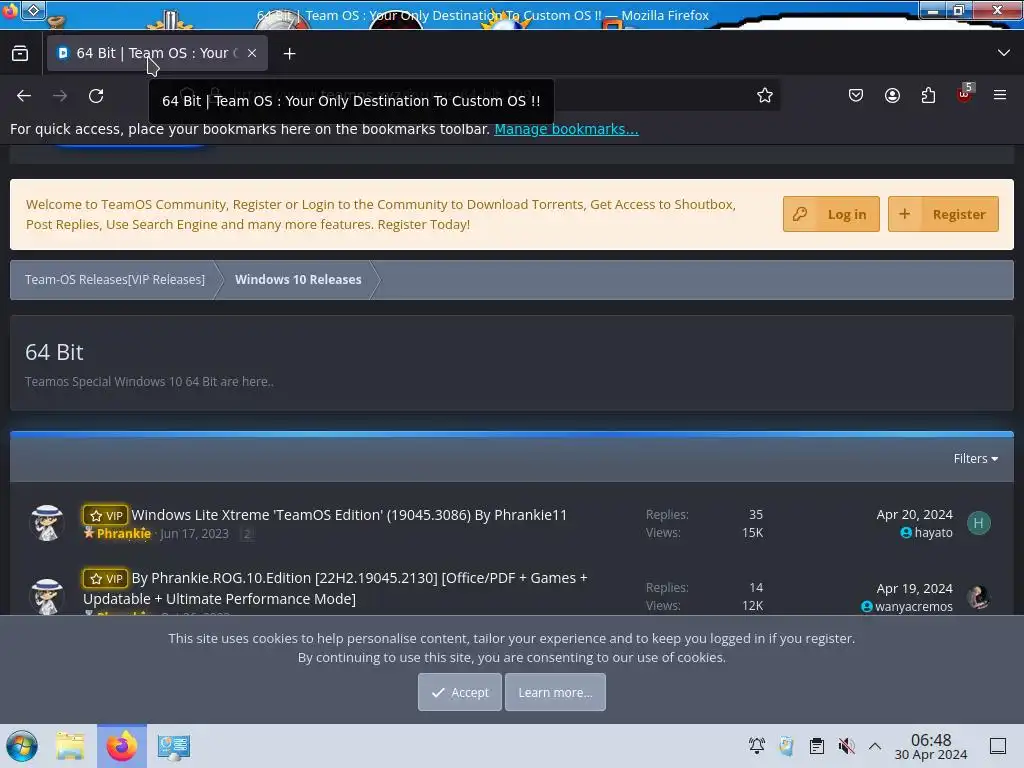This screenshot has width=1024, height=768.
Task: Open the notifications bell tray icon
Action: 756,746
